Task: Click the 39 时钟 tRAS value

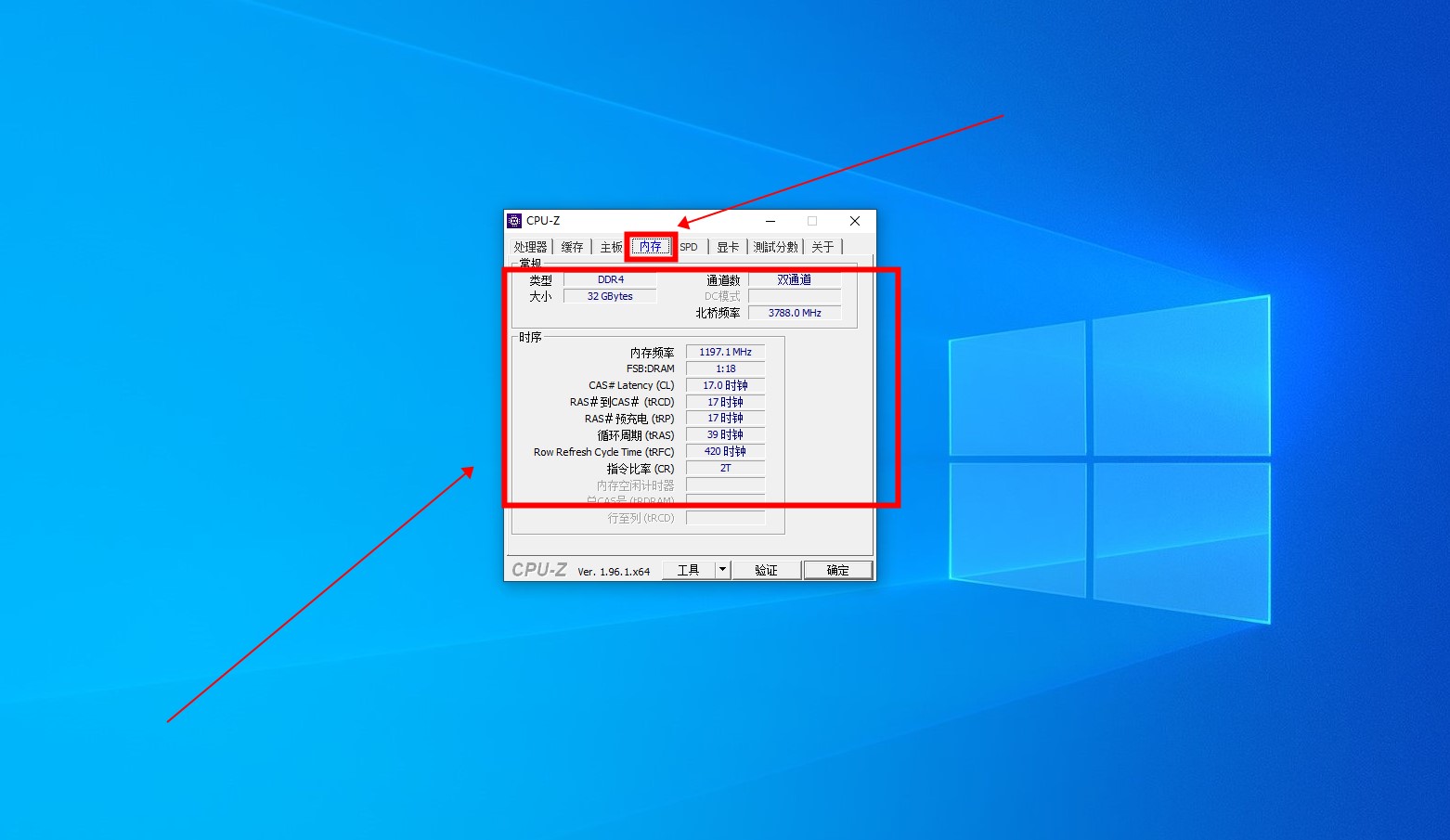Action: pyautogui.click(x=725, y=434)
